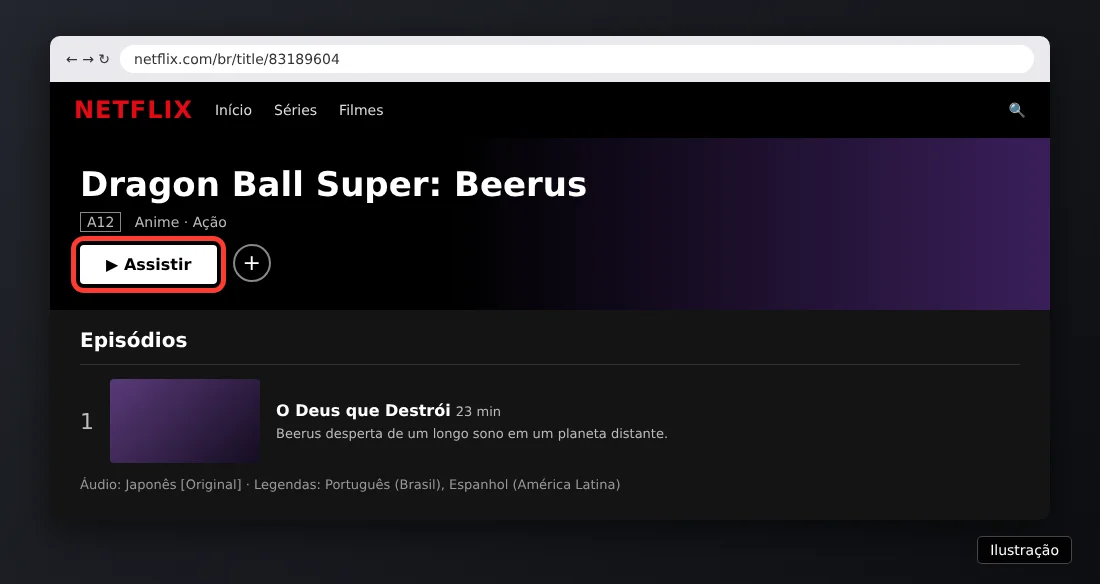The image size is (1100, 584).
Task: Click the browser forward arrow
Action: [88, 60]
